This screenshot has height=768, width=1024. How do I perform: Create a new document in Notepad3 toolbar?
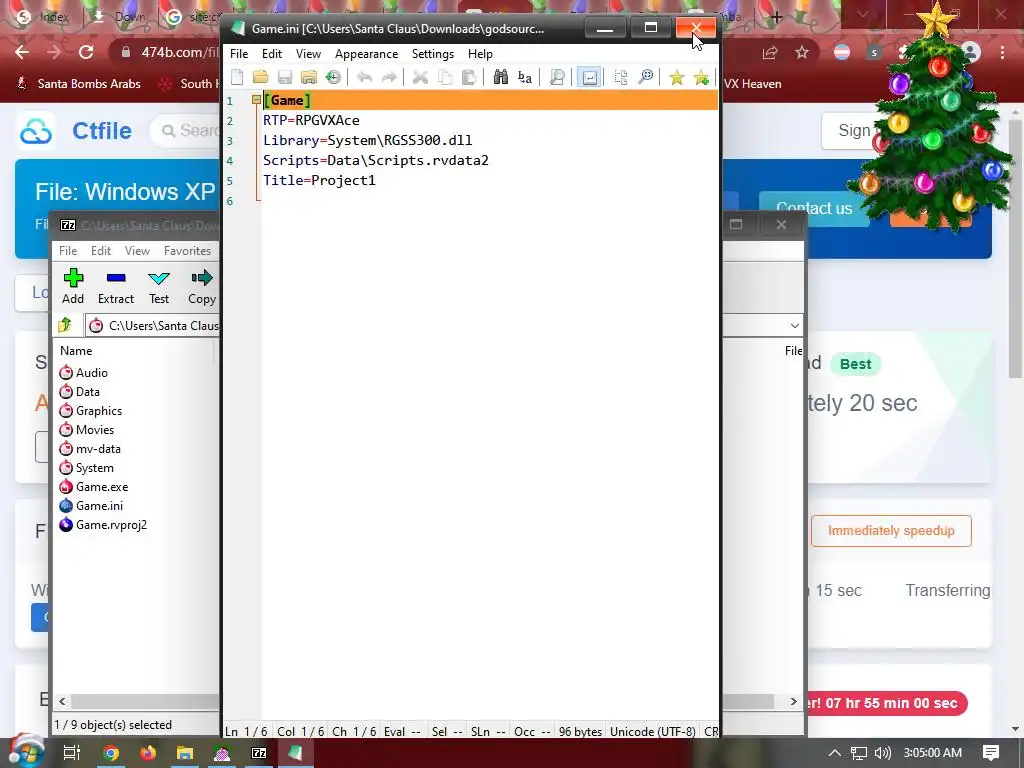(x=237, y=78)
